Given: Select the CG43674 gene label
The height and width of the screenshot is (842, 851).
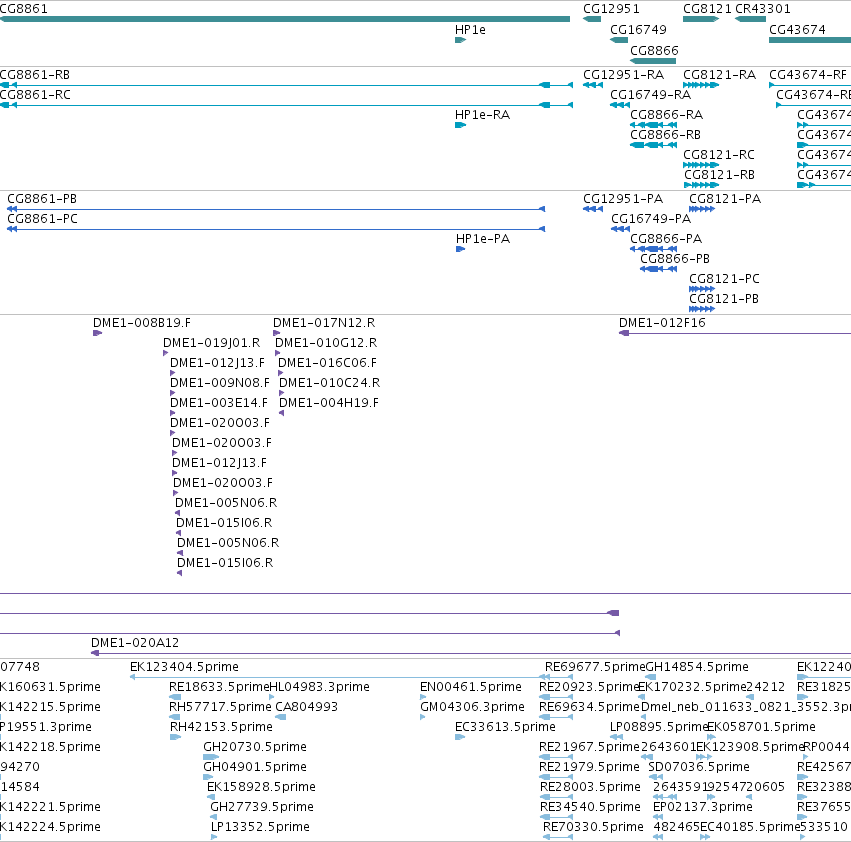Looking at the screenshot, I should click(797, 30).
